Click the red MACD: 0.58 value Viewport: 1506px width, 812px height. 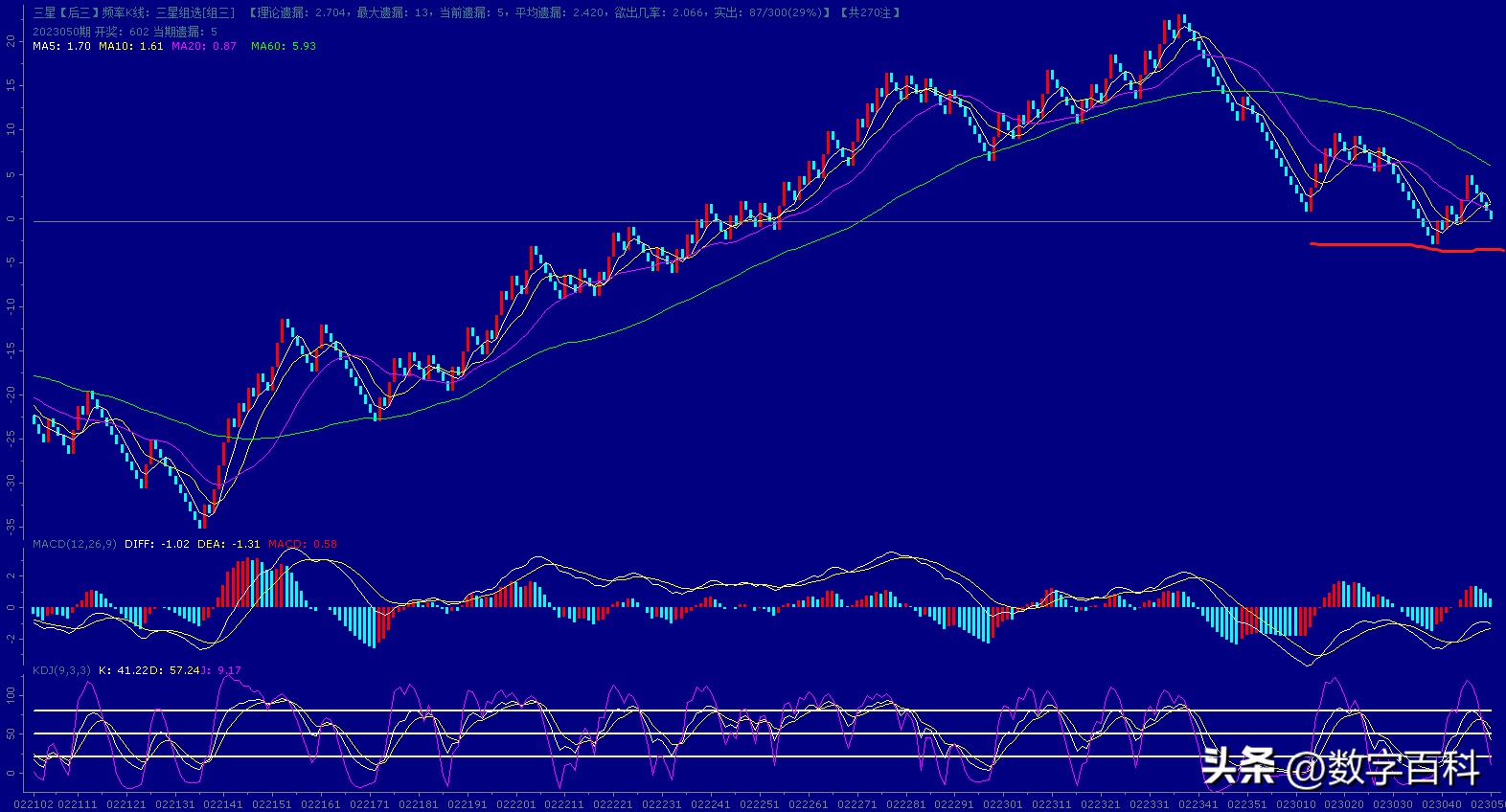(x=303, y=544)
